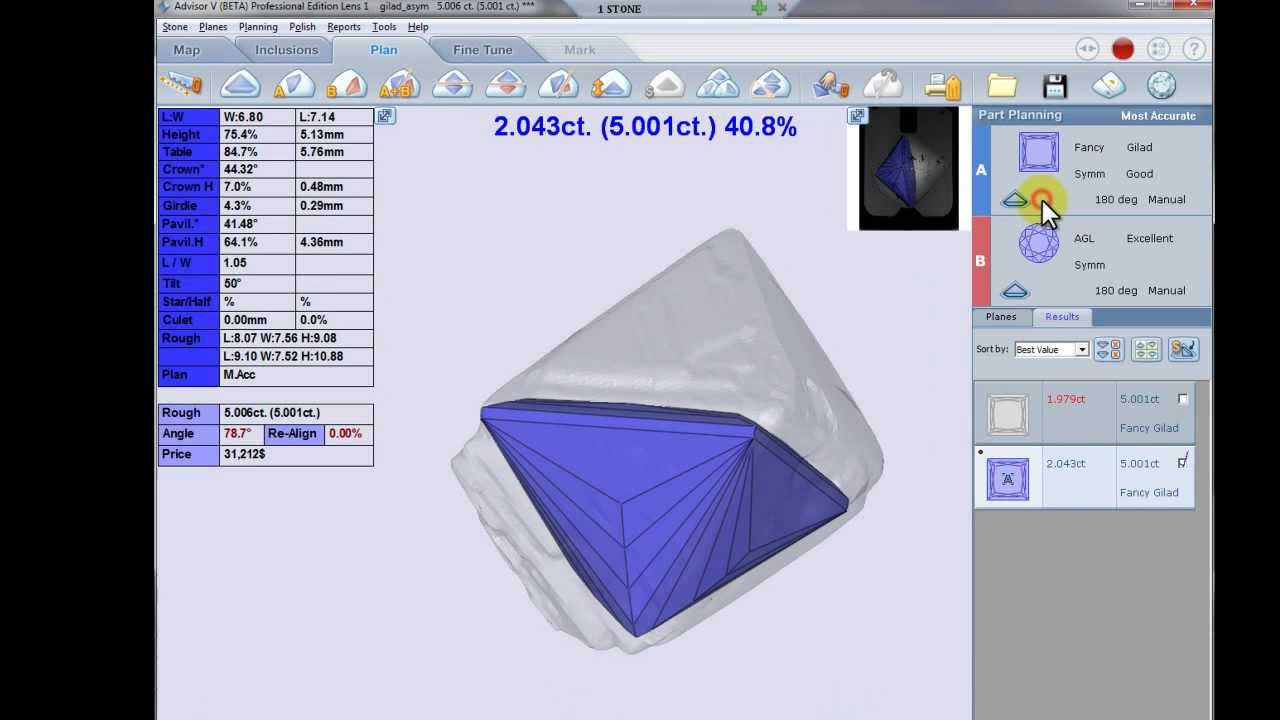Click the stacked layered stone icon
The width and height of the screenshot is (1280, 720).
[770, 85]
